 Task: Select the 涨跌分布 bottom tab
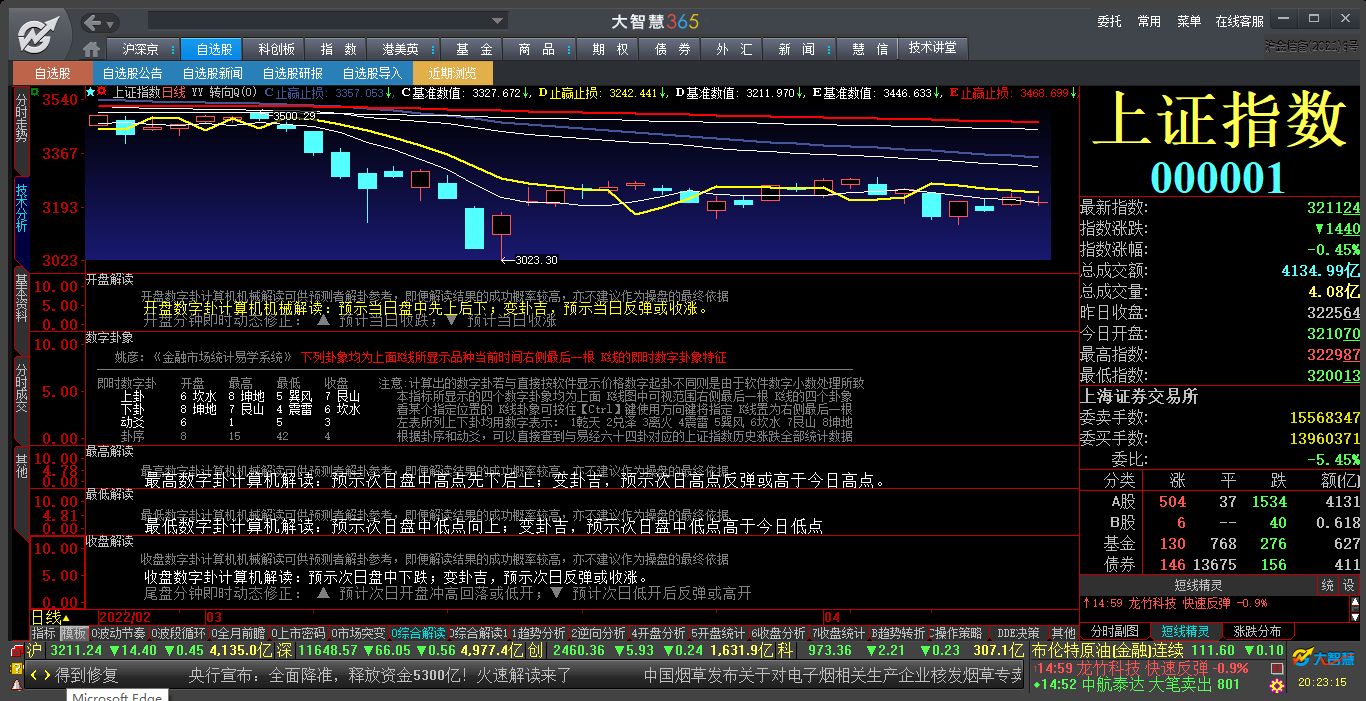click(x=1257, y=631)
